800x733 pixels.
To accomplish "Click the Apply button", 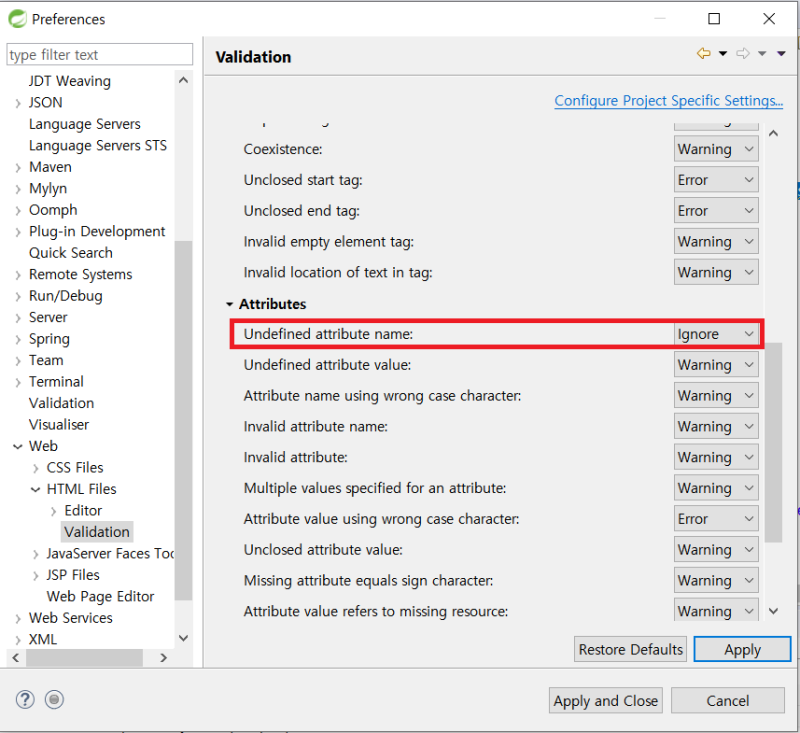I will (742, 649).
